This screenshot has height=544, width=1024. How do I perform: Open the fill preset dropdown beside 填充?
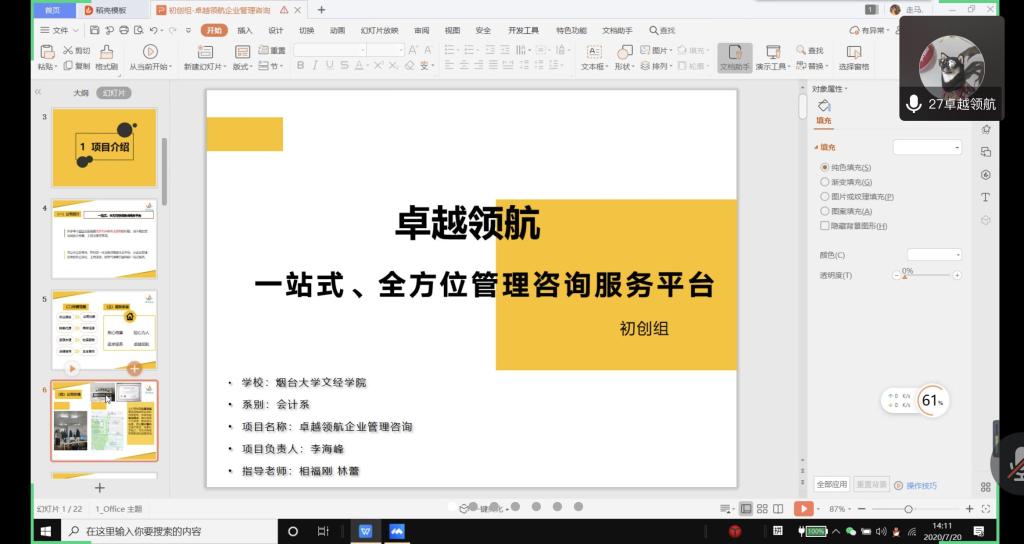(927, 147)
